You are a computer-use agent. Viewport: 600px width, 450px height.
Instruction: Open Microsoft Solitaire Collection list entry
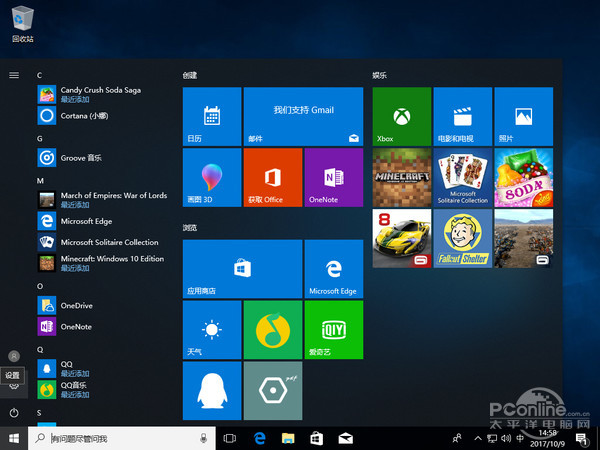coord(102,242)
